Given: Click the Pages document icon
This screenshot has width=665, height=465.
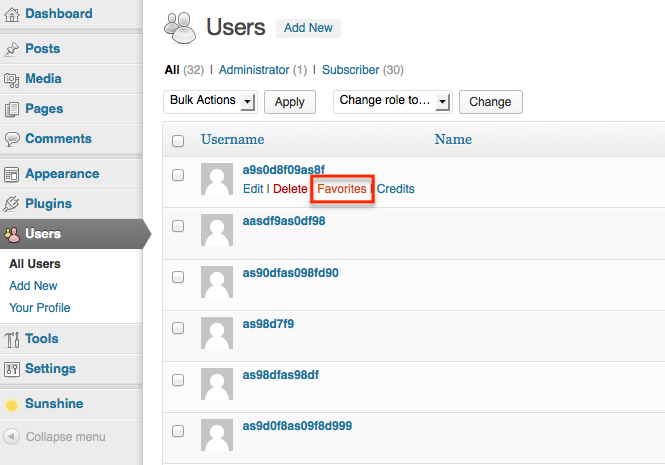Looking at the screenshot, I should point(11,109).
